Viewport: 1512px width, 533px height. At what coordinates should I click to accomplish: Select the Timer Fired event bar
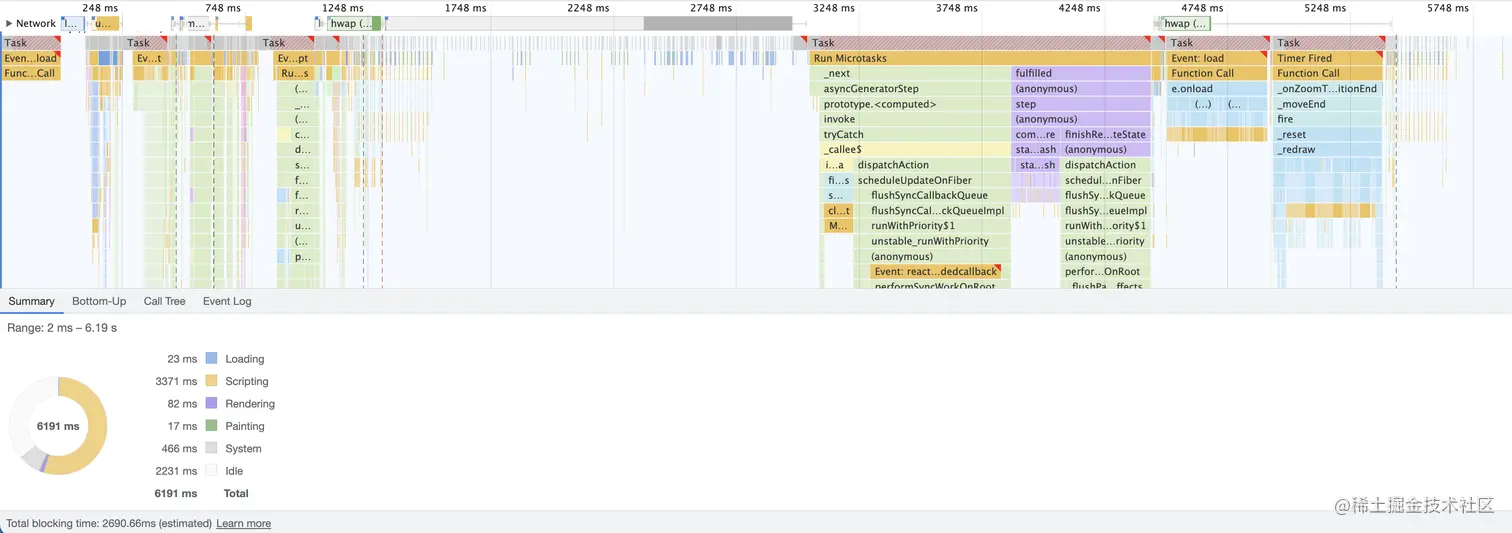point(1328,58)
